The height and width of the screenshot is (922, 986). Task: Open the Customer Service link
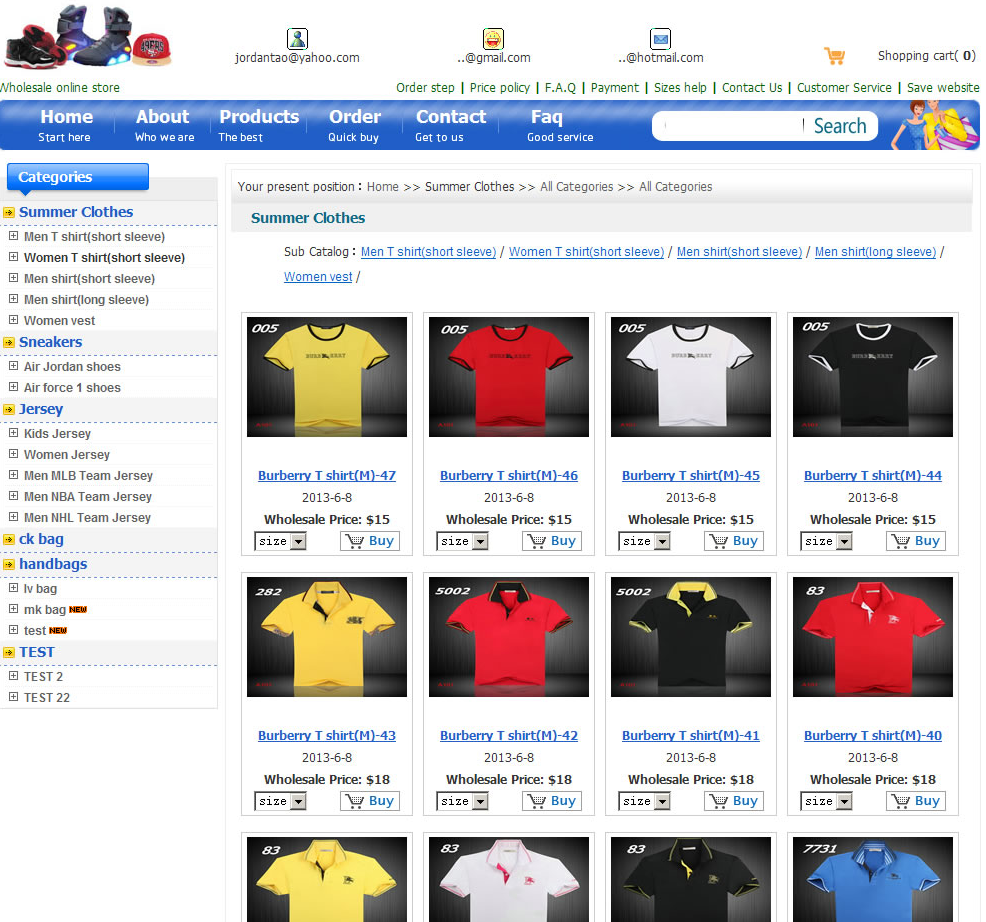point(845,87)
